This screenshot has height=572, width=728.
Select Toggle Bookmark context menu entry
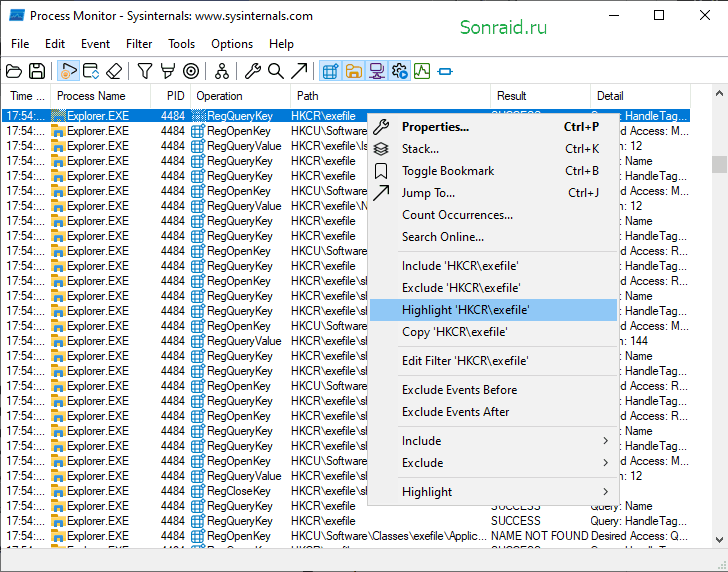493,171
